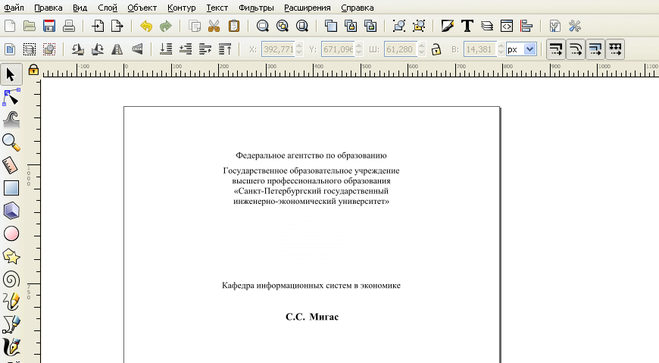Create a new document
This screenshot has width=659, height=363.
pos(10,26)
